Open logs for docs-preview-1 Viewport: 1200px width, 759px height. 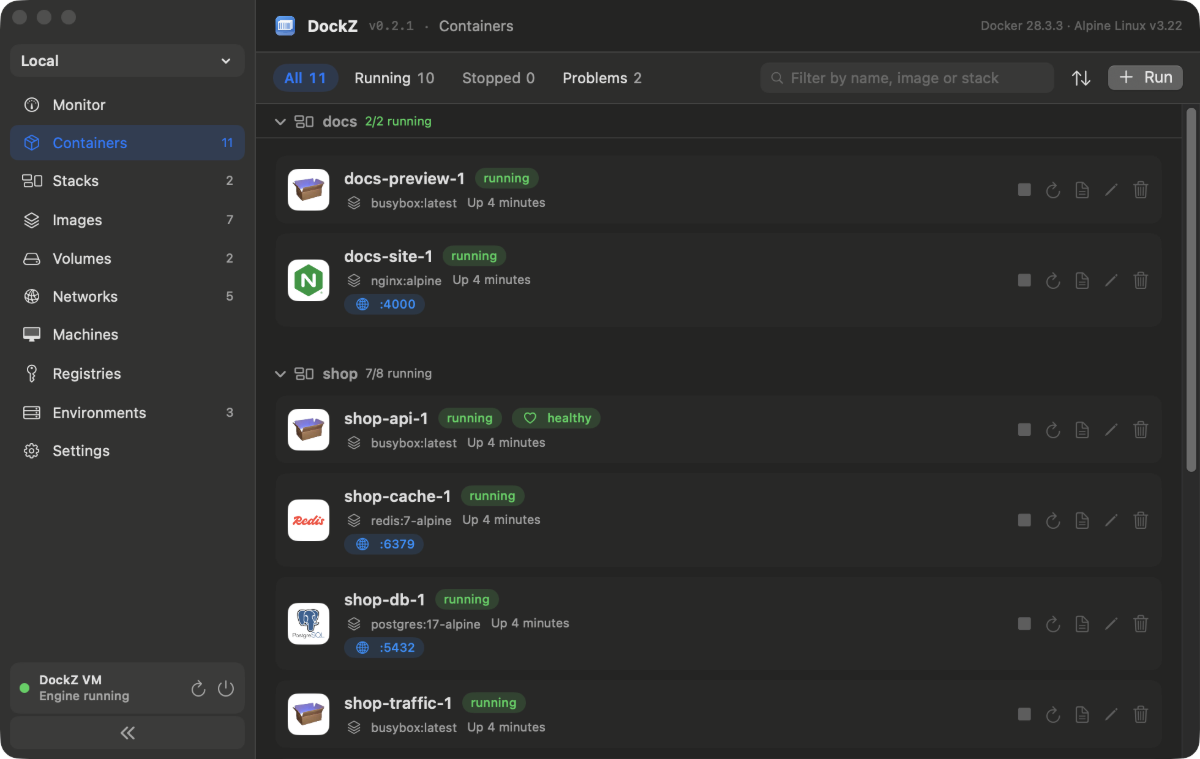1081,190
